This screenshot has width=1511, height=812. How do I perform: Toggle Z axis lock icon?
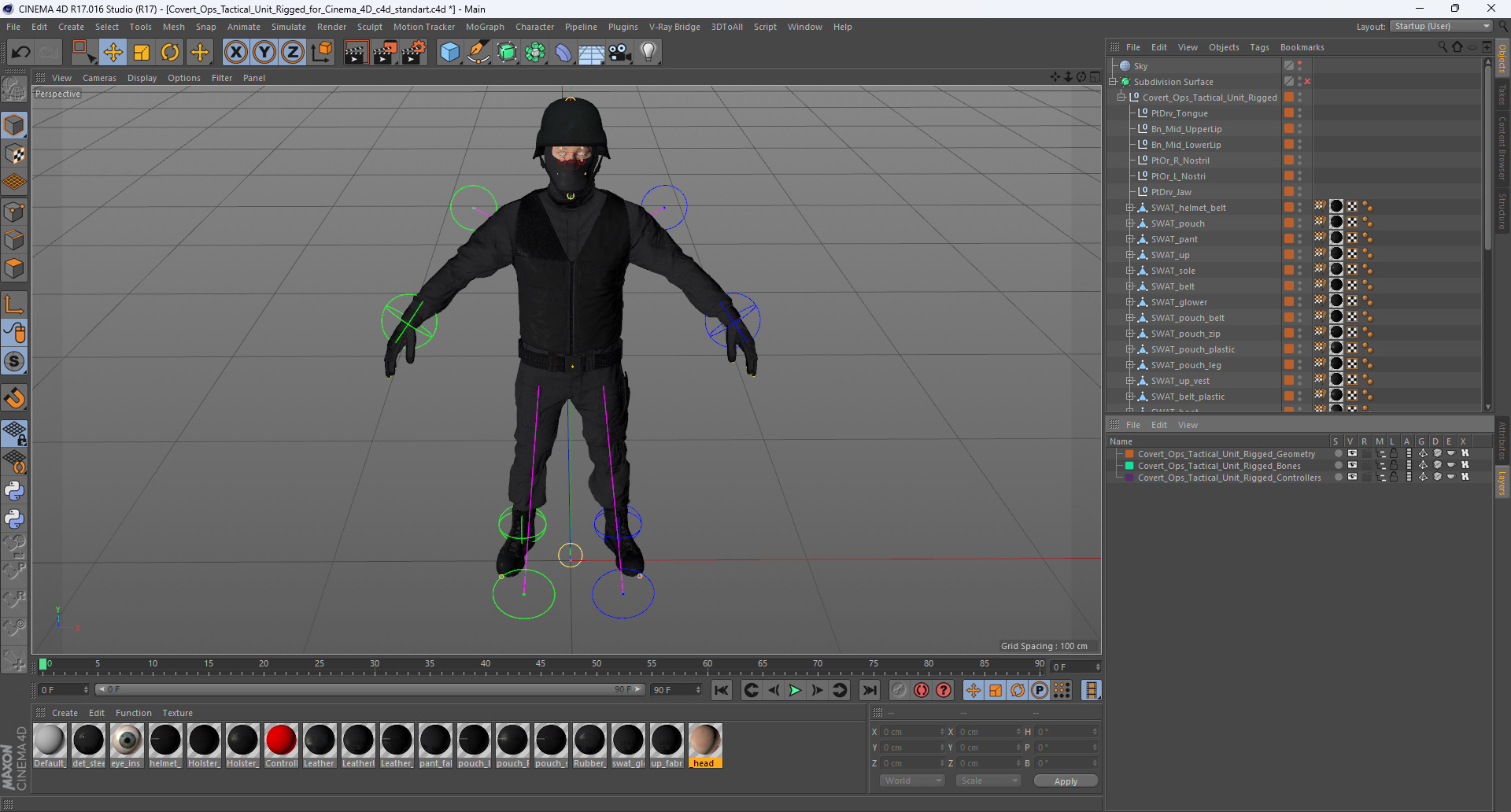(x=293, y=53)
